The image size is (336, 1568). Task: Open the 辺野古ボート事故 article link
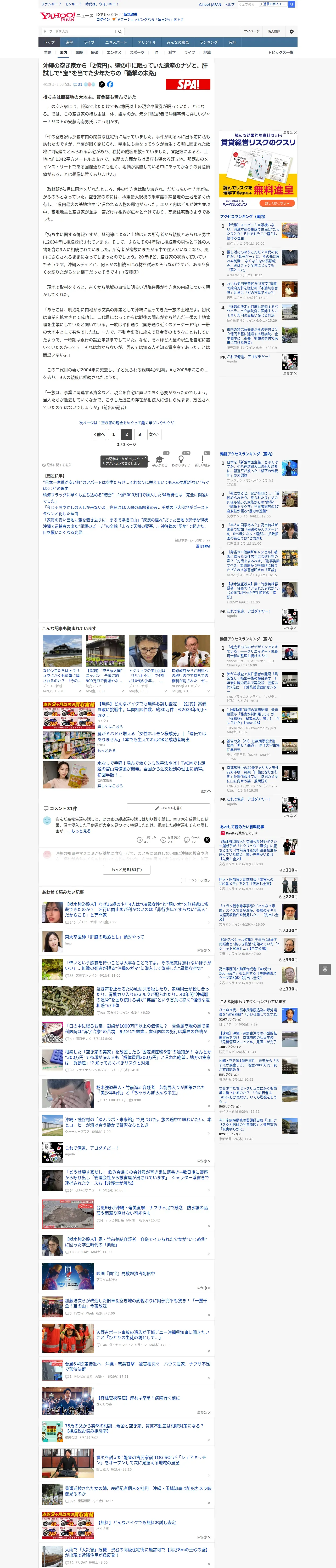pos(153,1335)
